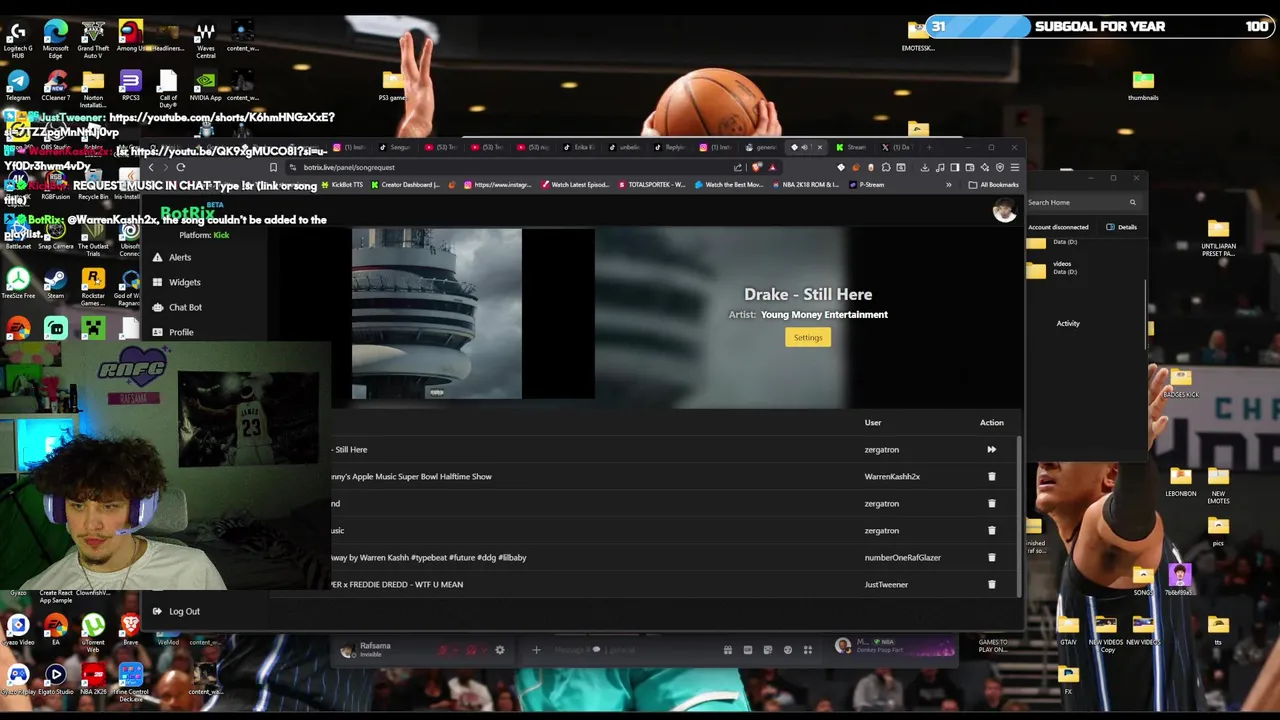This screenshot has height=720, width=1280.
Task: Click the browser back arrow
Action: pyautogui.click(x=151, y=167)
